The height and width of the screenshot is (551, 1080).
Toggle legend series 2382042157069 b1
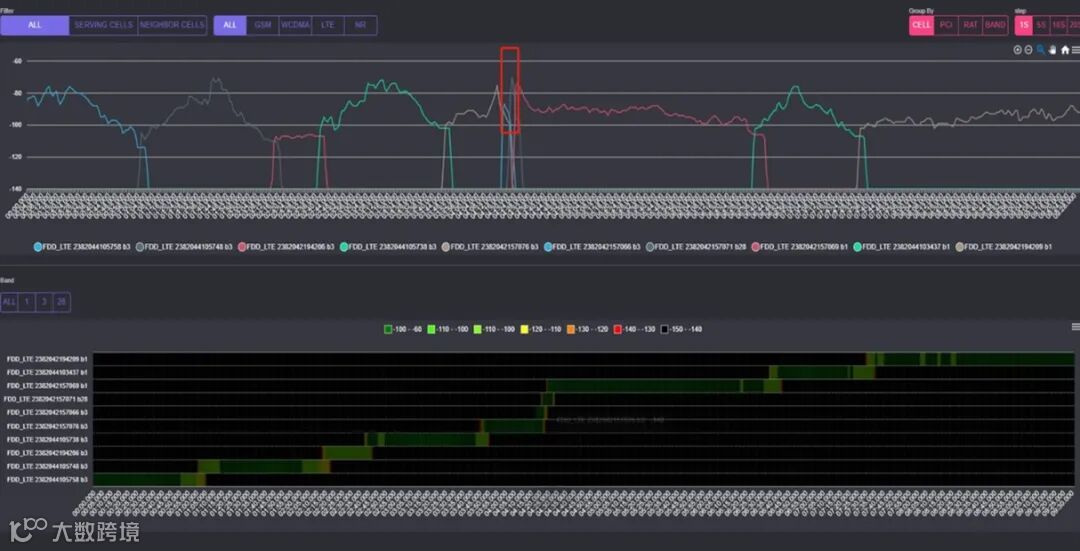coord(800,247)
